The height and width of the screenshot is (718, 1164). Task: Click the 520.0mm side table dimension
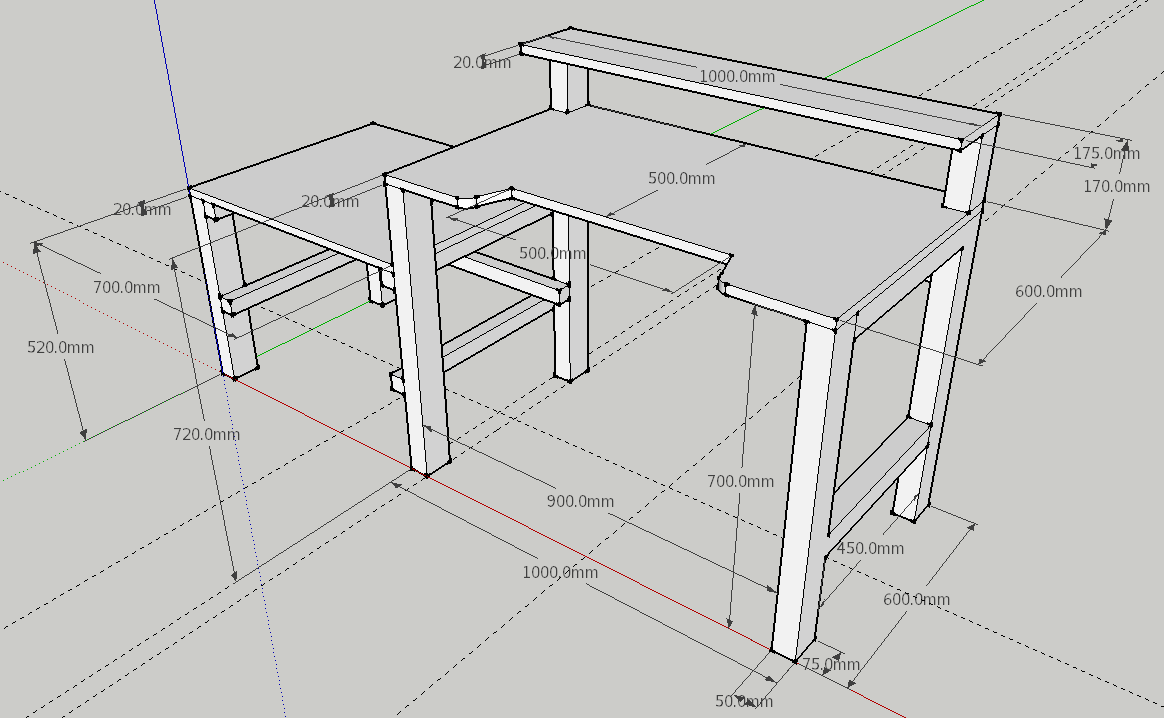click(62, 349)
